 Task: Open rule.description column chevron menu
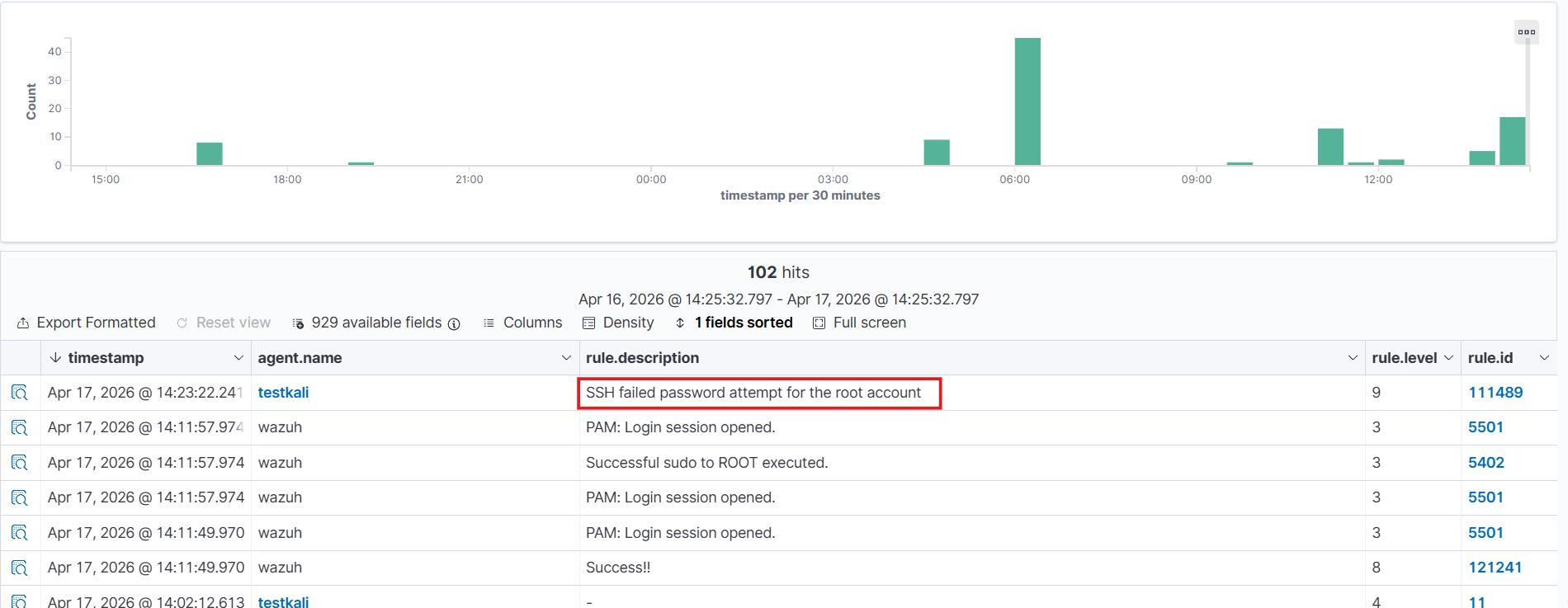pyautogui.click(x=1353, y=358)
